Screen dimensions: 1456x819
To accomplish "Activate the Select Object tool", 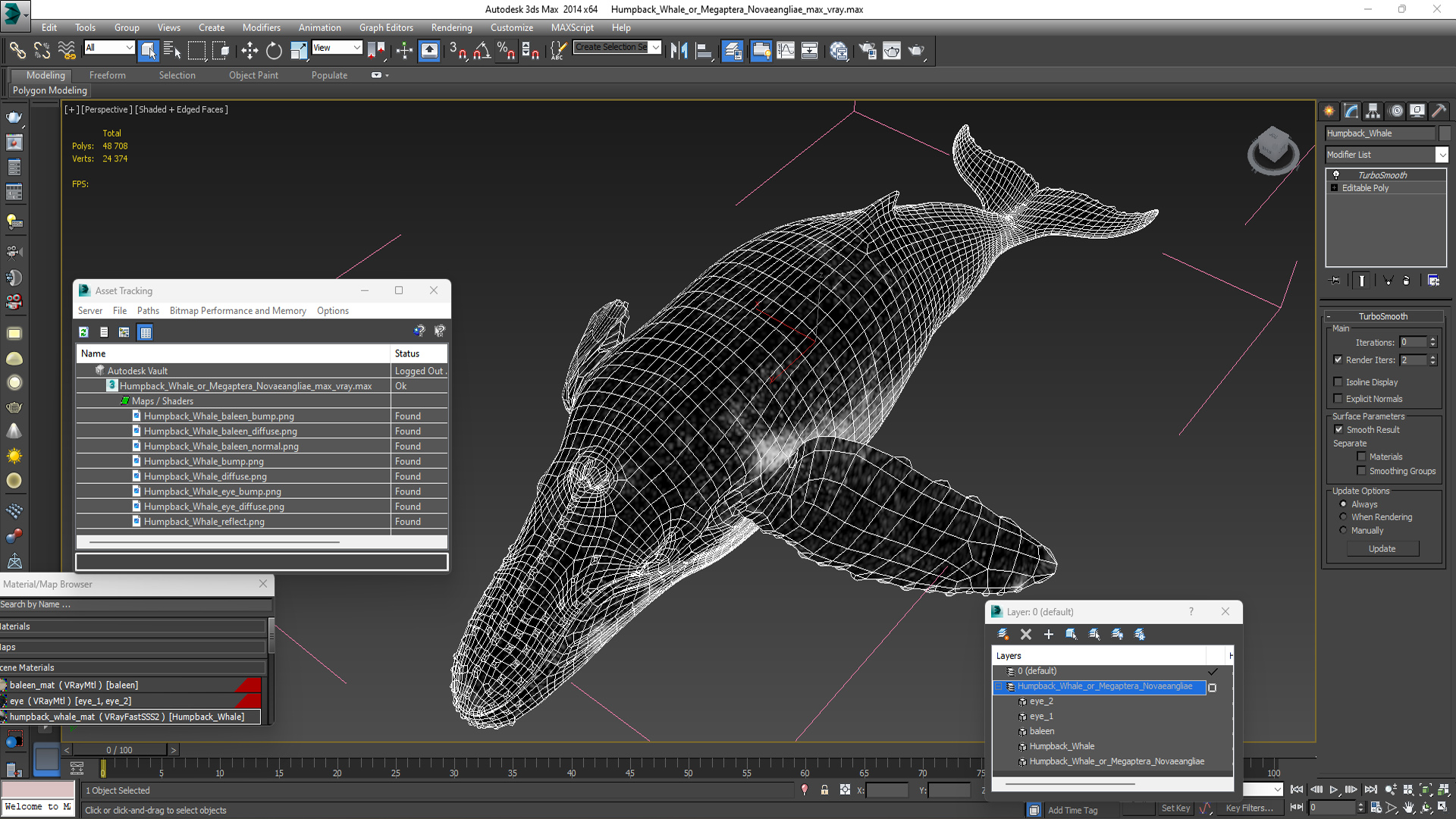I will tap(149, 51).
